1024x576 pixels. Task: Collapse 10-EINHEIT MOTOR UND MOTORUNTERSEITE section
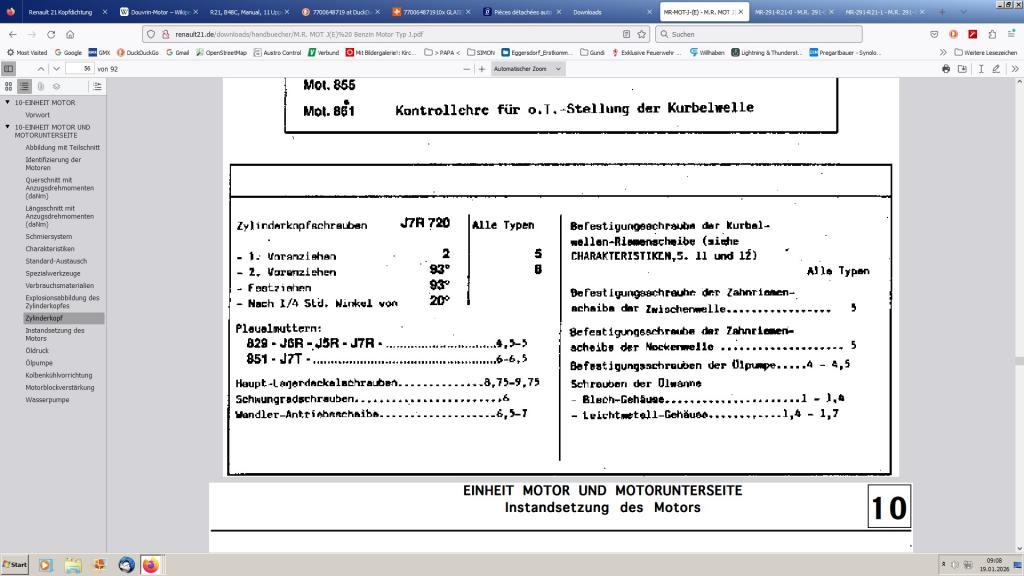click(x=8, y=127)
